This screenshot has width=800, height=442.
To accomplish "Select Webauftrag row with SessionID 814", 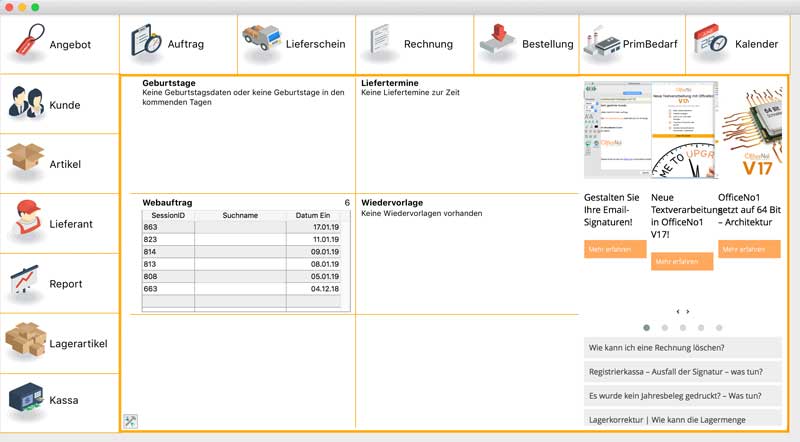I will [241, 252].
